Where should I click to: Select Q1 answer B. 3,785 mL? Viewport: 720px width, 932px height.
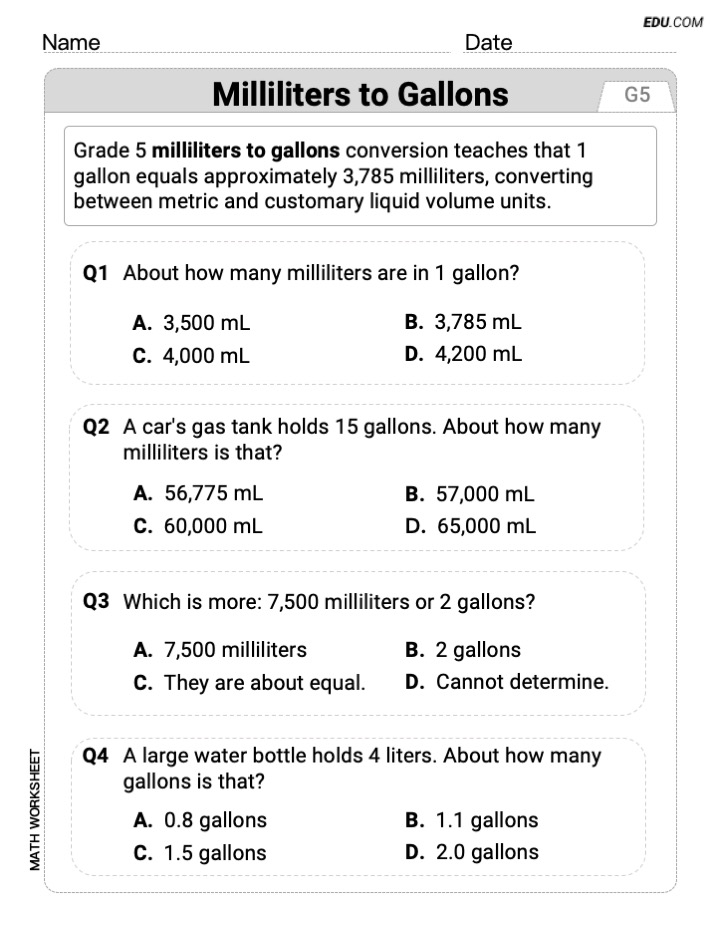tap(463, 322)
